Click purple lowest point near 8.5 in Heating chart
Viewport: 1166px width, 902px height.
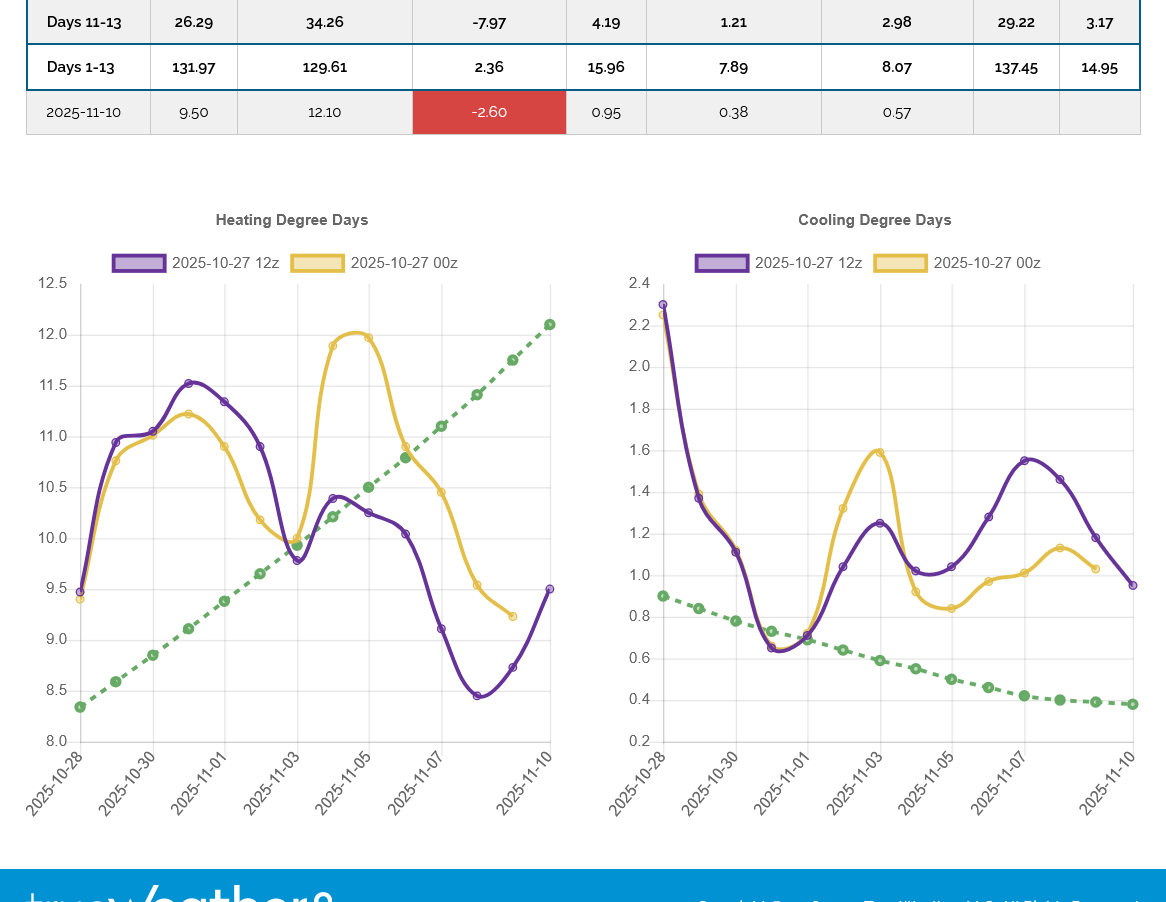click(x=477, y=696)
